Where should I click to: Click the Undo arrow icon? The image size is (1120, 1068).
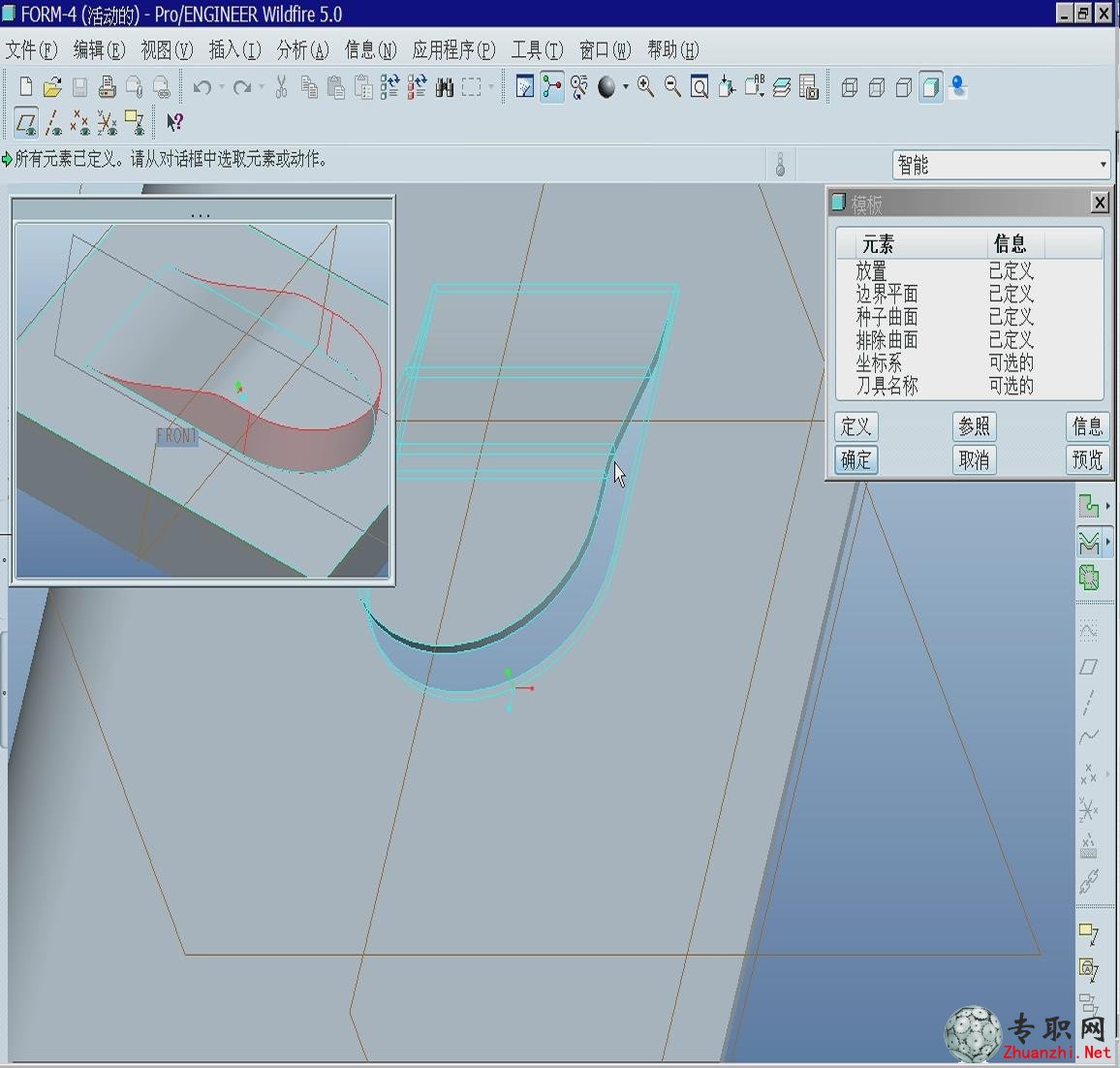click(202, 87)
